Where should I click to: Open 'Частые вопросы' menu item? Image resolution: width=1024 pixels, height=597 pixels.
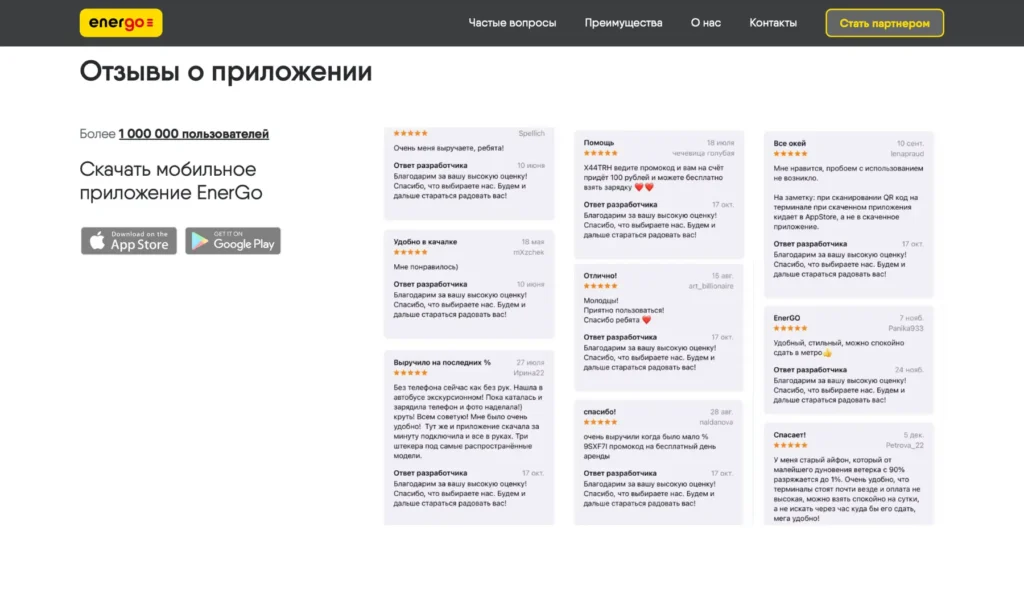click(x=512, y=23)
